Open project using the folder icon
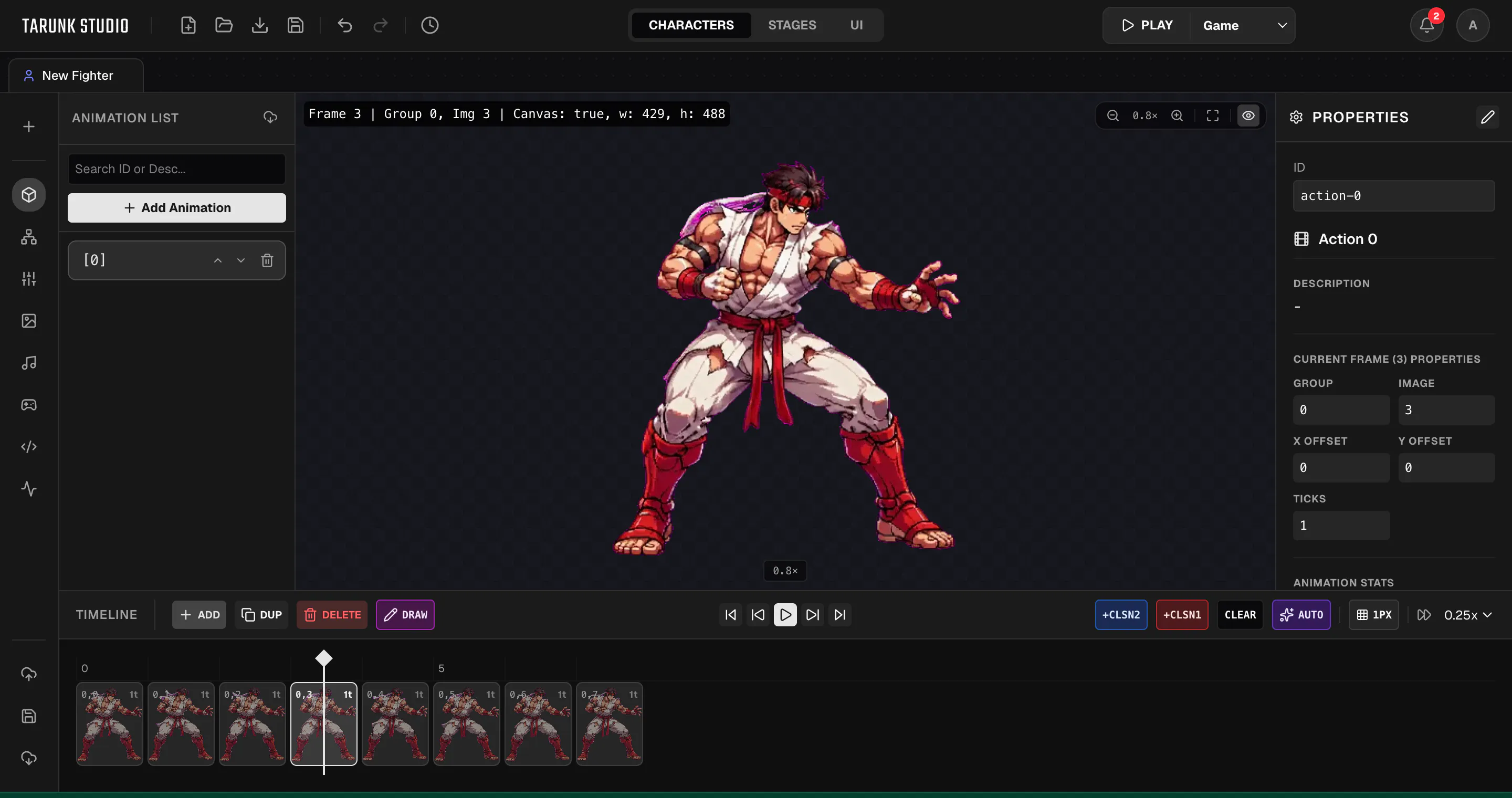 pos(224,25)
